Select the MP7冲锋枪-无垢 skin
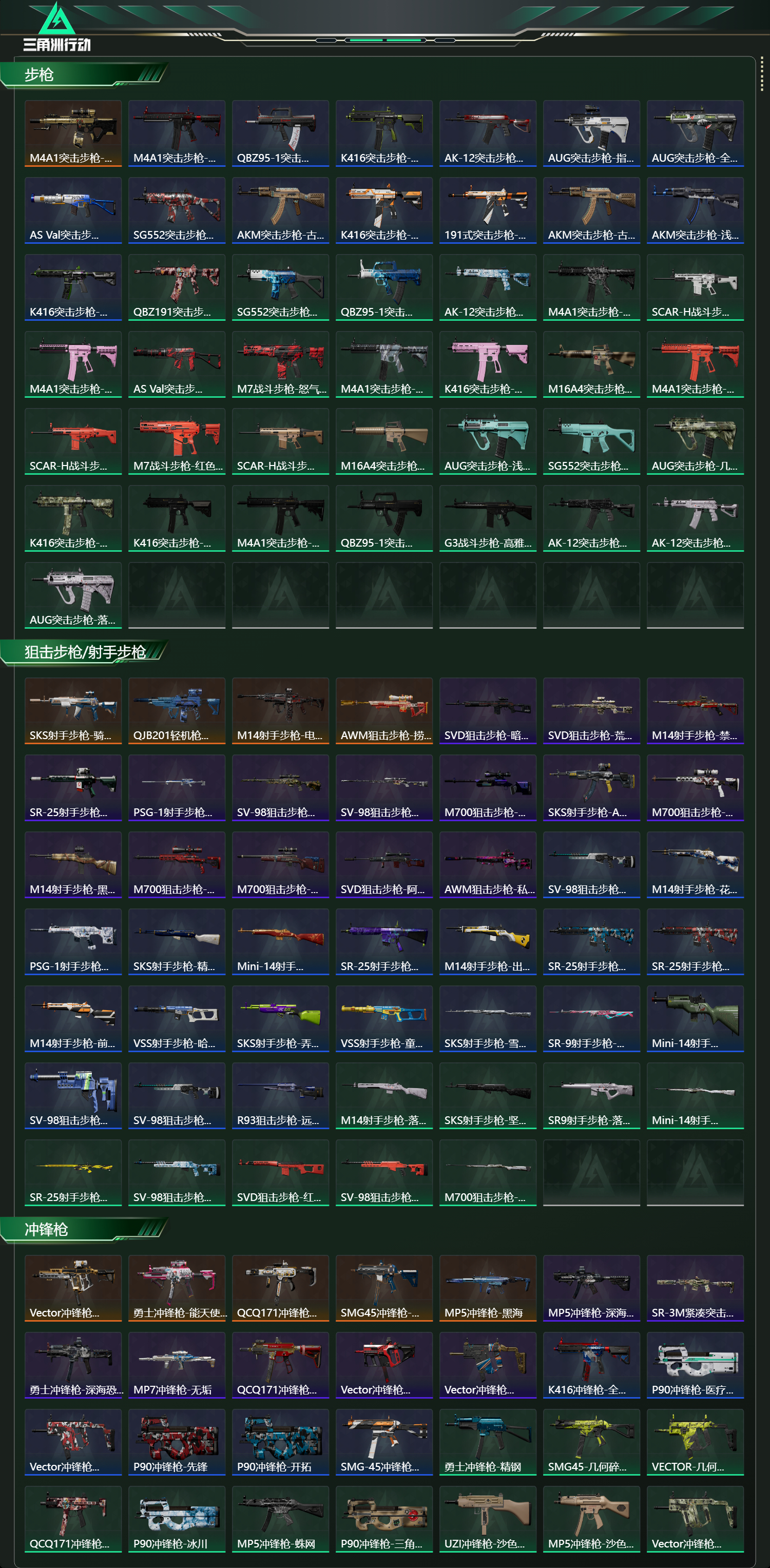 point(177,1365)
